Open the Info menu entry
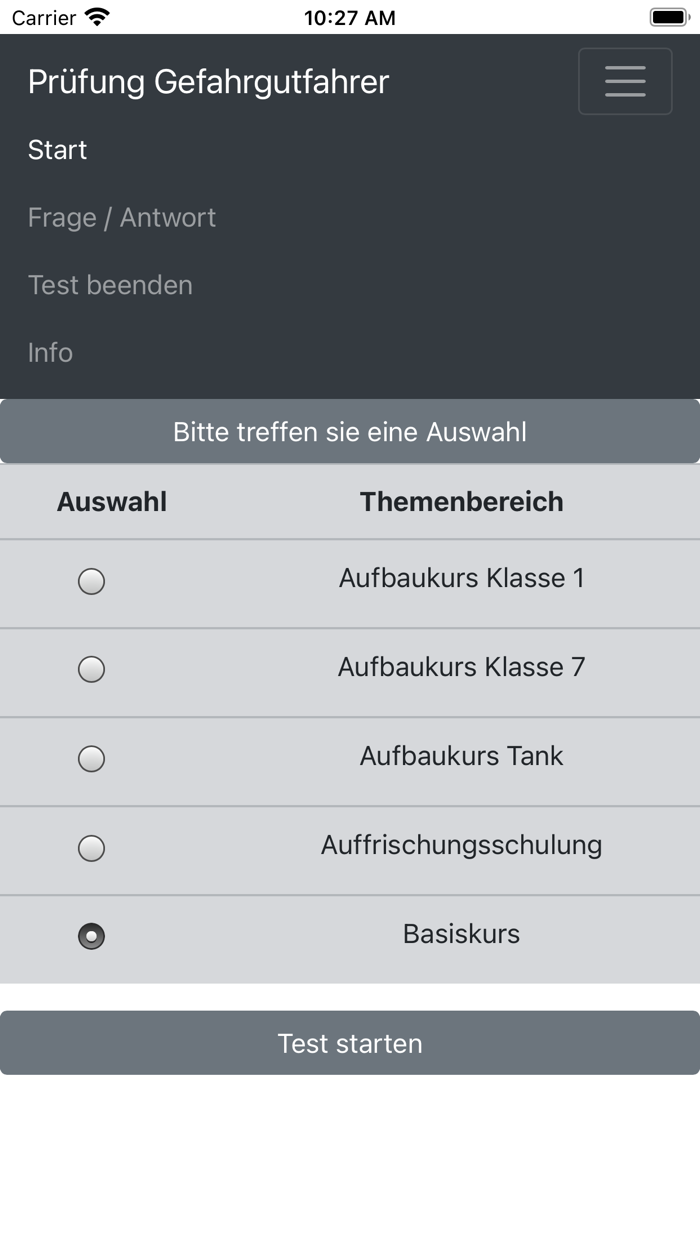This screenshot has height=1244, width=700. [x=50, y=352]
